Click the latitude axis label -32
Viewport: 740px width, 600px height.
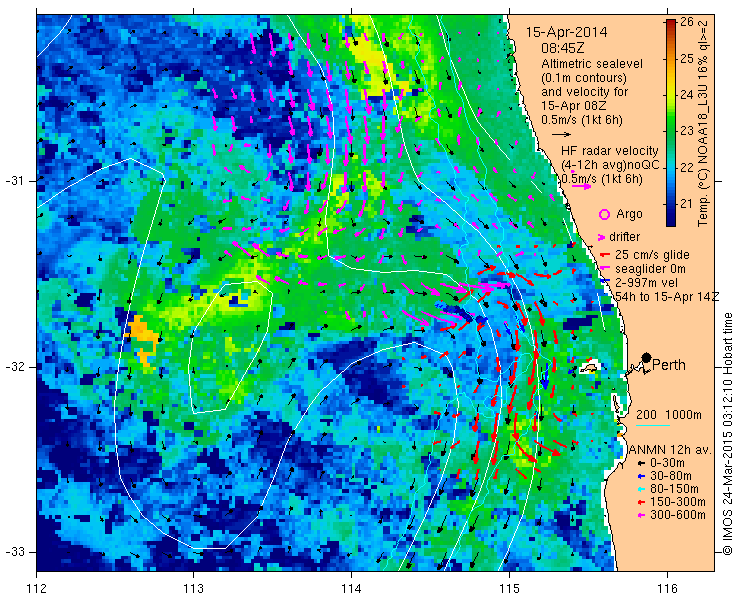[x=15, y=367]
